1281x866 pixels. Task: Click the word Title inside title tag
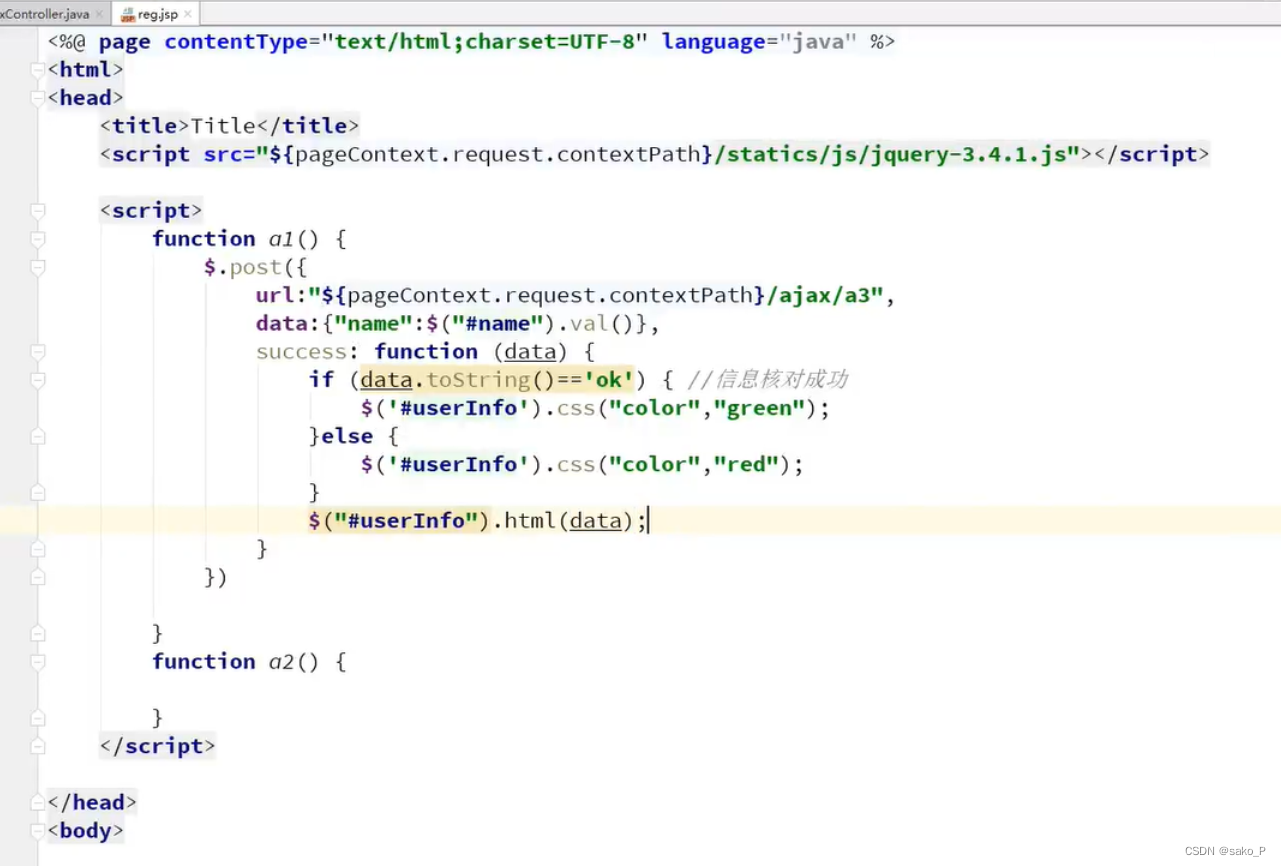point(223,126)
